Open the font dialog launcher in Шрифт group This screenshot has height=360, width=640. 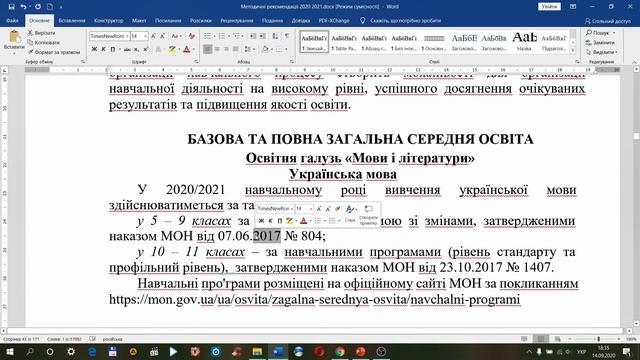(x=196, y=62)
